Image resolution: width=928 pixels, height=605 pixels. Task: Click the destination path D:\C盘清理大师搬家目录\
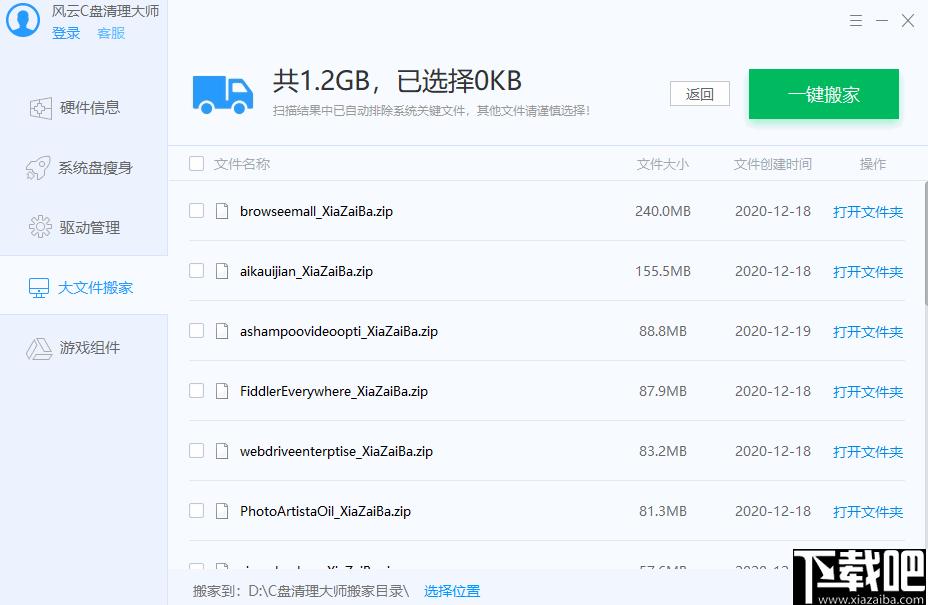pos(328,591)
